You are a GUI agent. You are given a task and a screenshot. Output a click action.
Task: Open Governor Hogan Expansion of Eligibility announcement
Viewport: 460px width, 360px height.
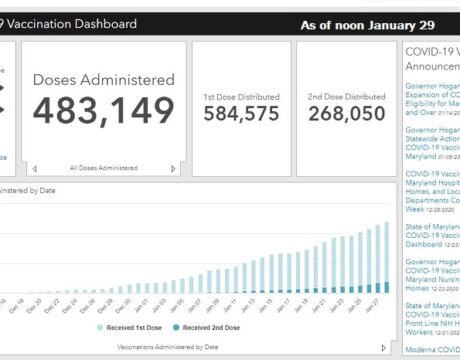click(433, 99)
